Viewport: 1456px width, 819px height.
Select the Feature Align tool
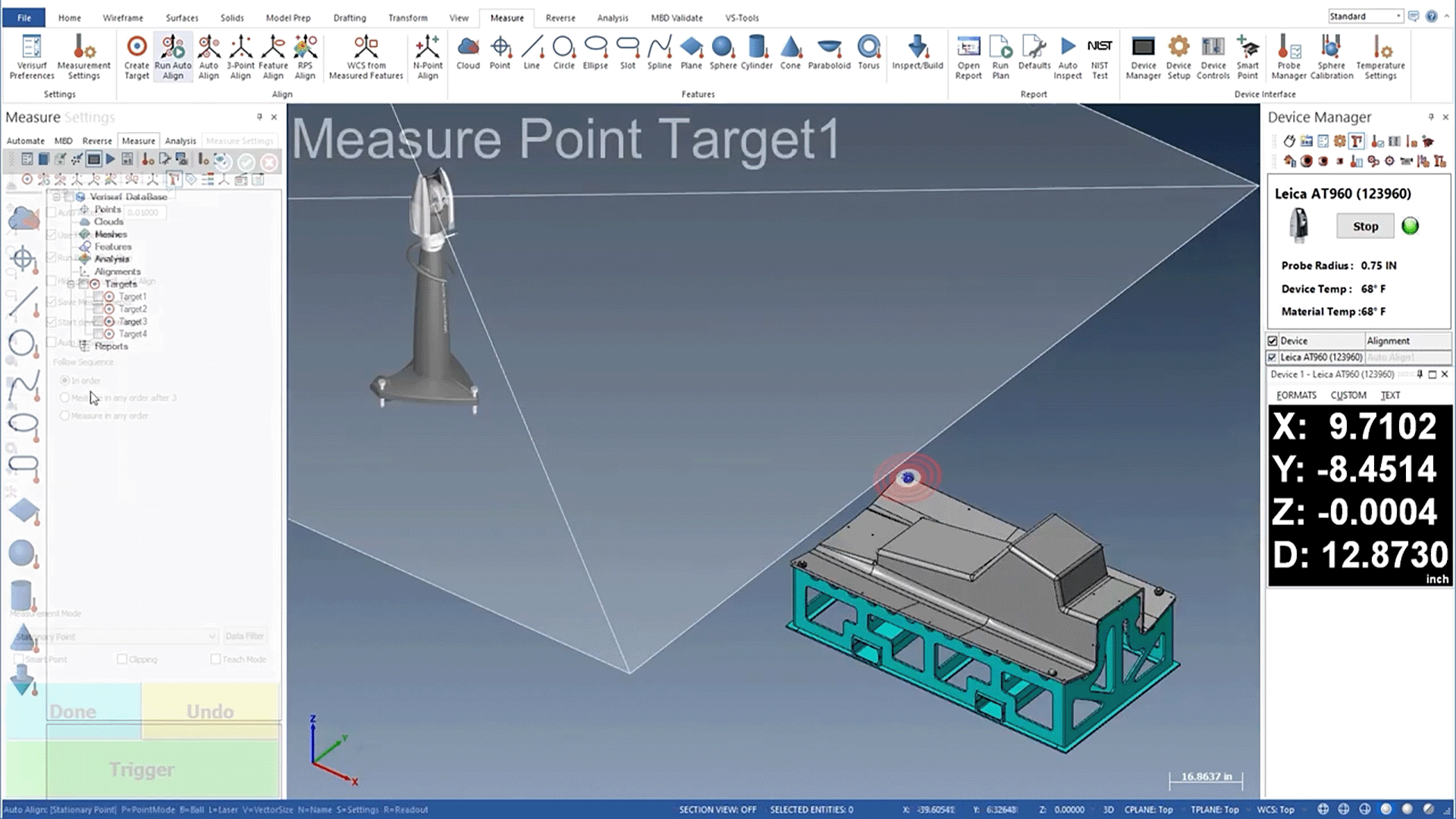click(273, 57)
